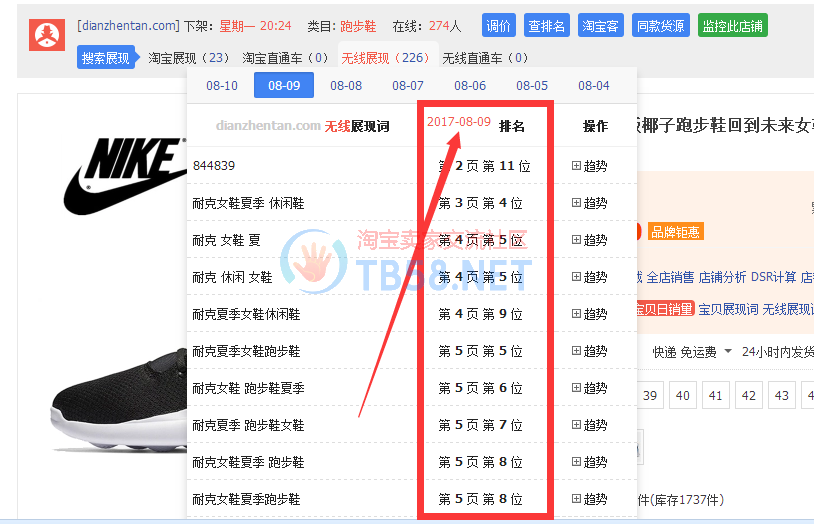Open the 全店销售 link

pyautogui.click(x=670, y=277)
